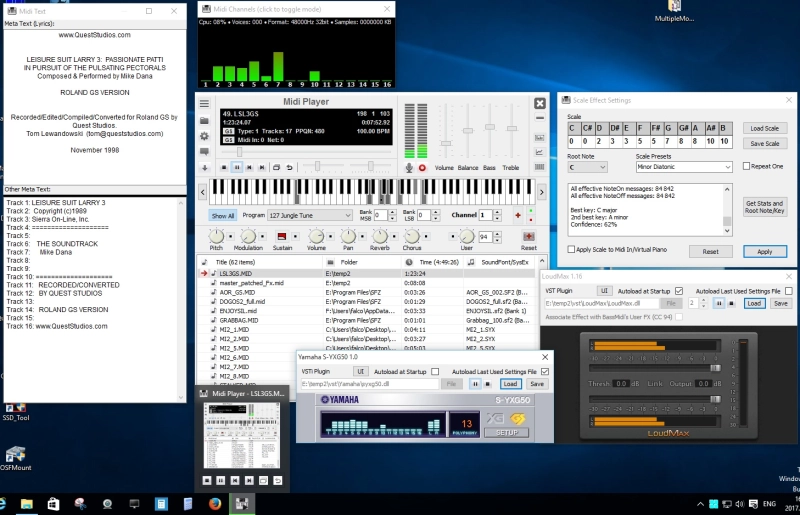Toggle Yamaha S-YXG50 Autoload at Startup
800x515 pixels.
coord(435,372)
